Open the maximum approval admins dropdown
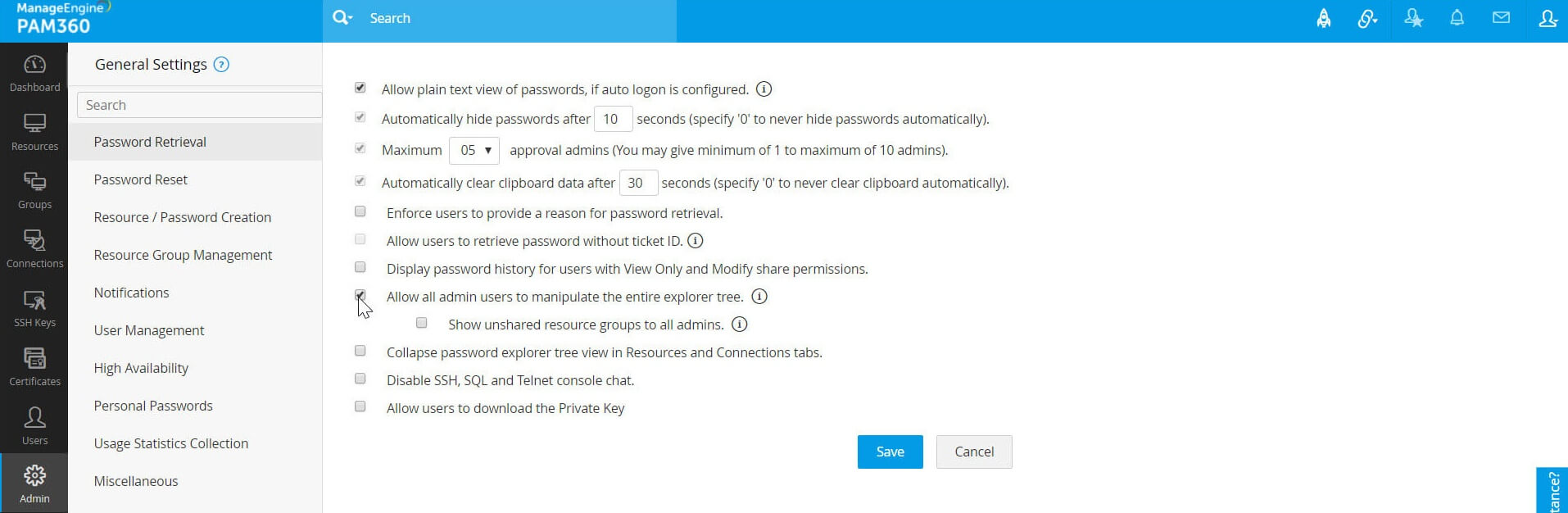 point(474,151)
